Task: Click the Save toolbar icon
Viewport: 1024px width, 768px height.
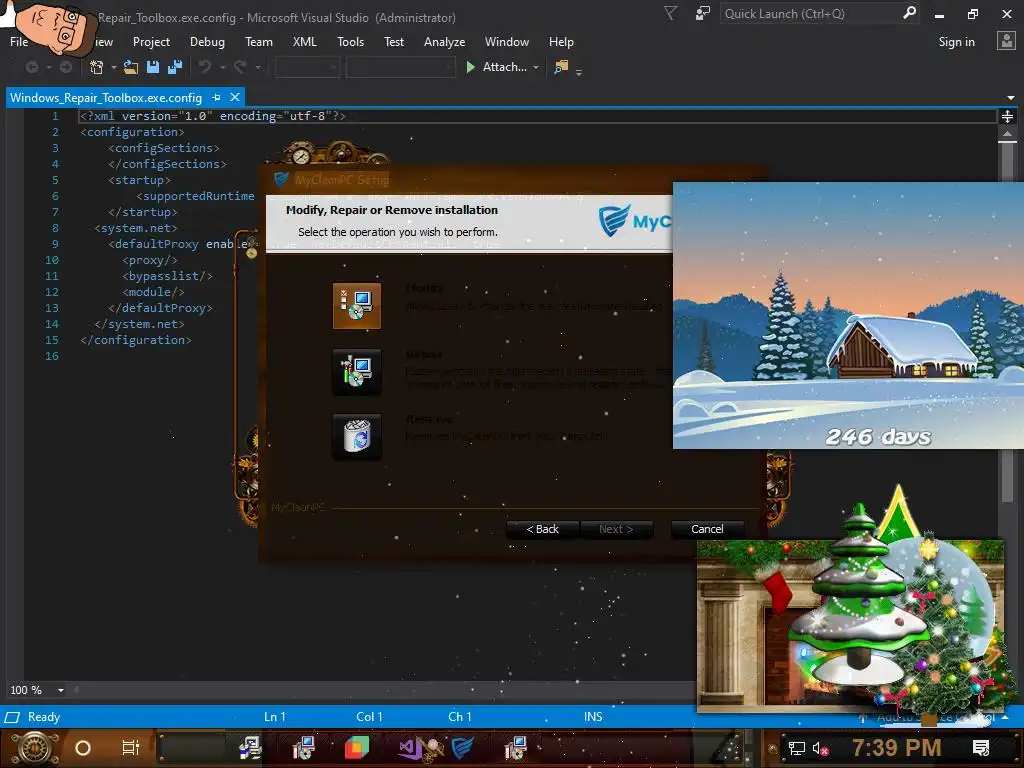Action: (153, 67)
